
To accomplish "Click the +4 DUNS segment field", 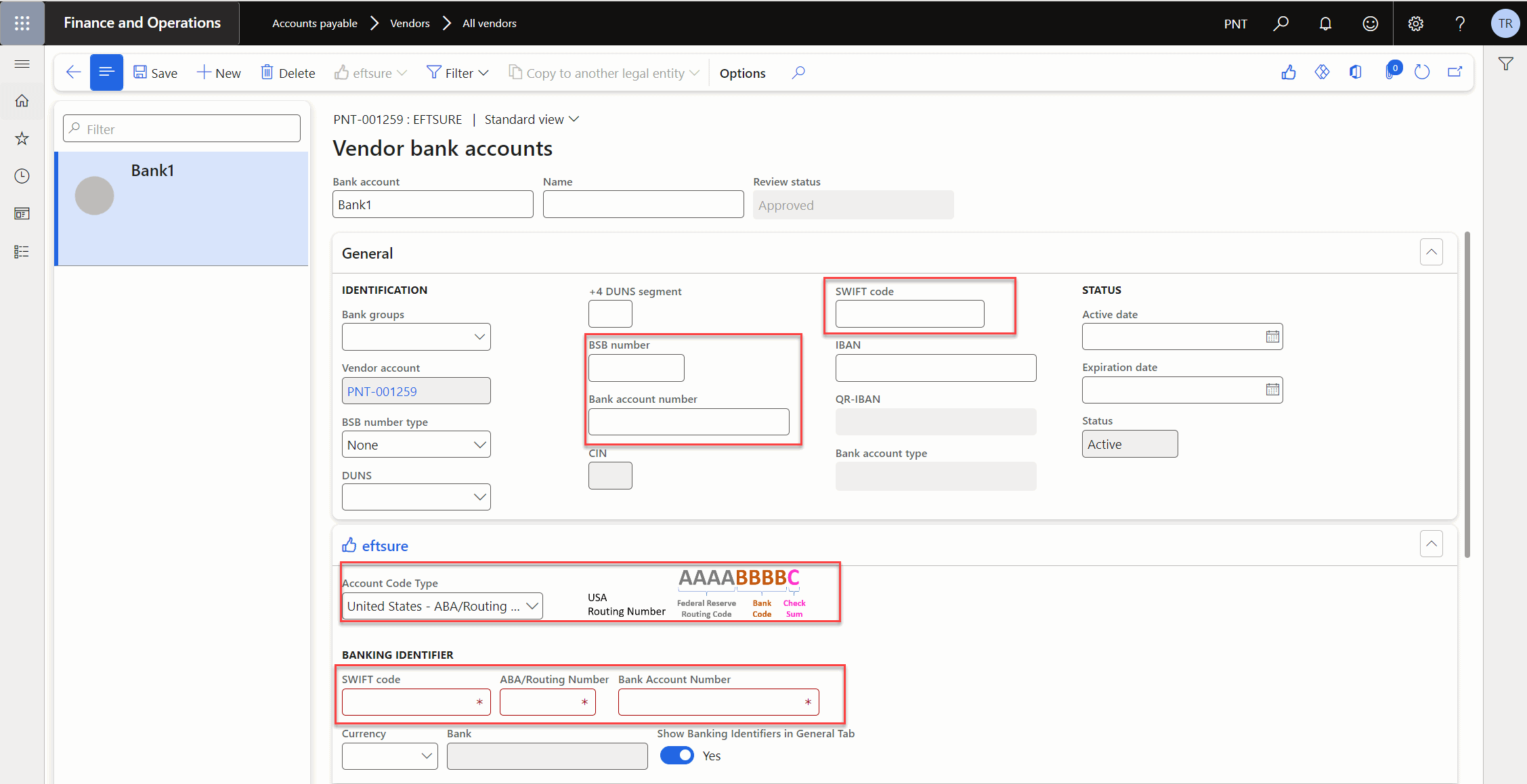I will tap(610, 314).
